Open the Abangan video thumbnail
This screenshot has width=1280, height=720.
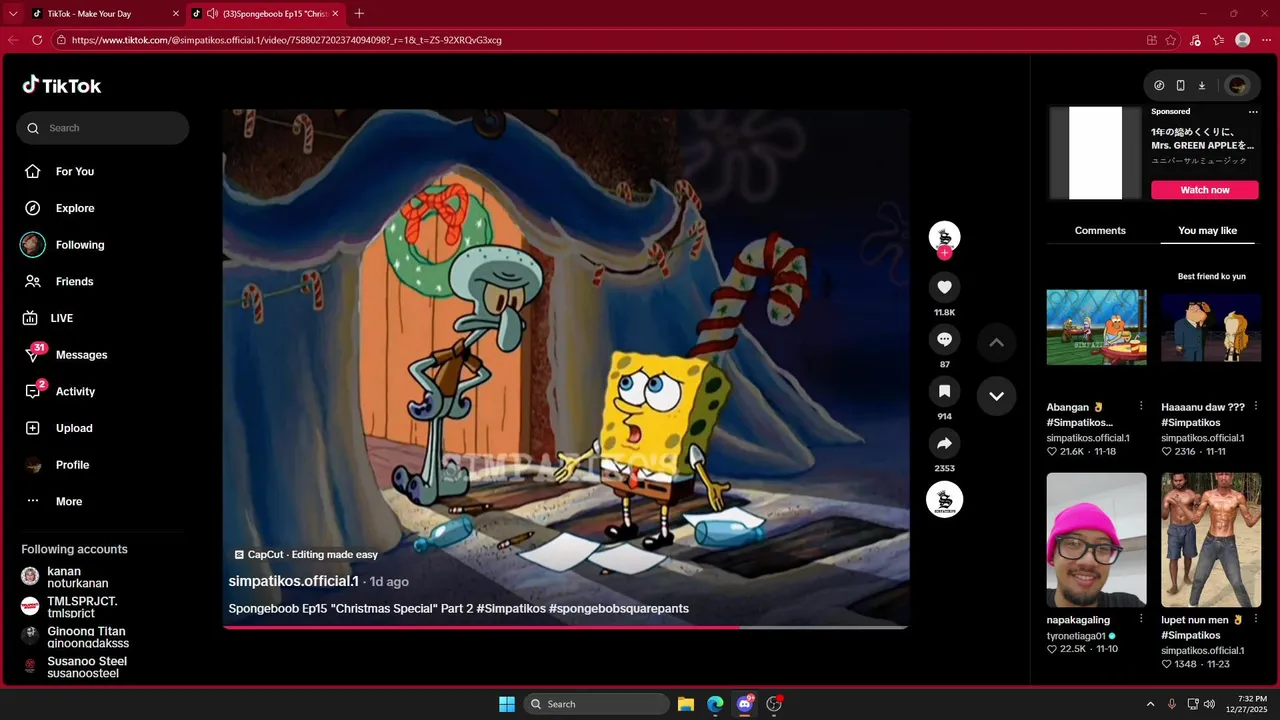(1096, 328)
